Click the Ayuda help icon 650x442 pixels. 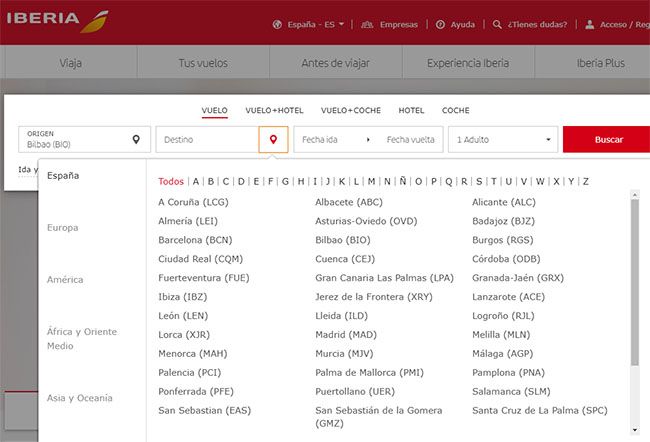point(440,24)
